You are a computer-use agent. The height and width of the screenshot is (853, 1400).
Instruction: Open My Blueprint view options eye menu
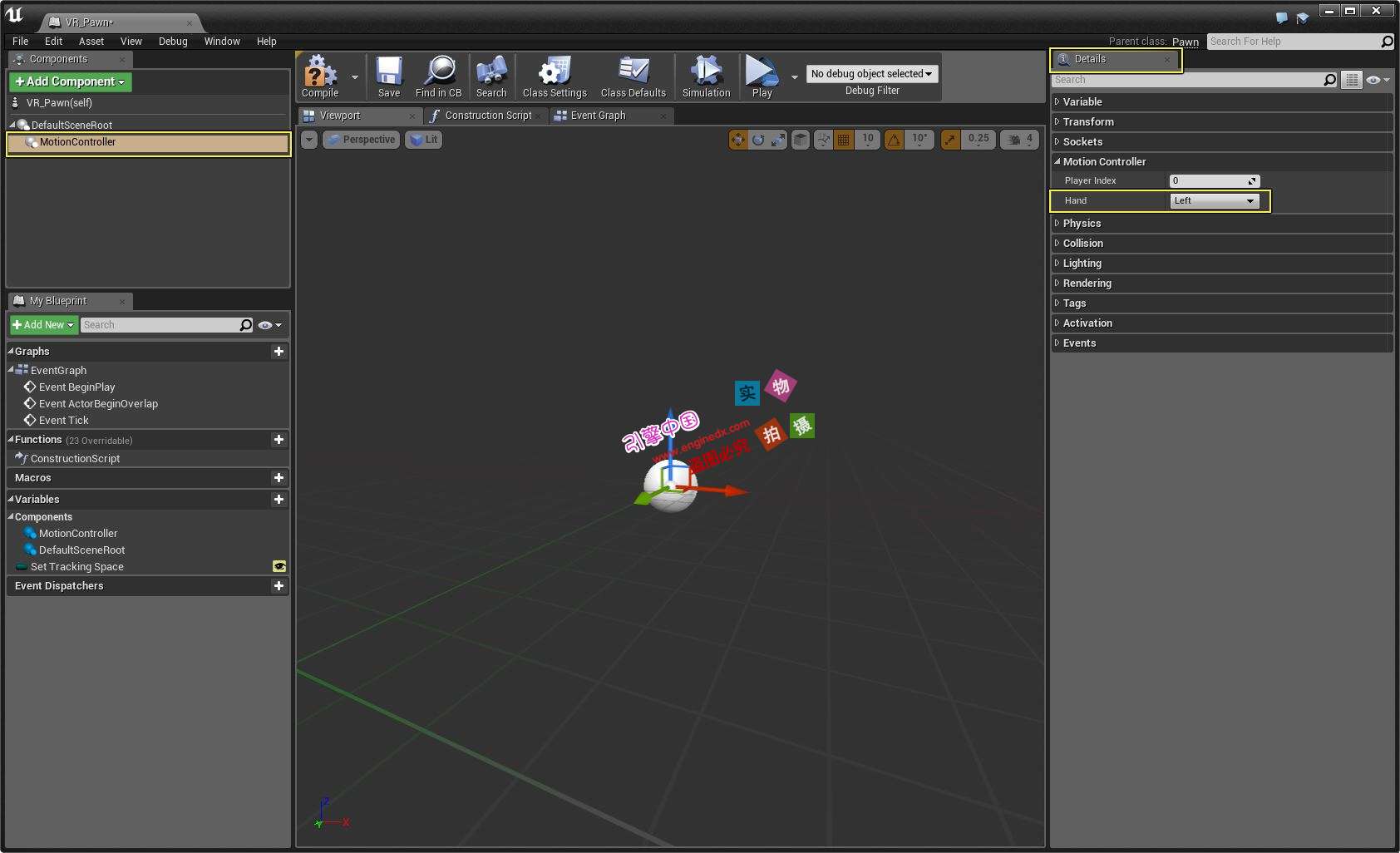(x=270, y=325)
